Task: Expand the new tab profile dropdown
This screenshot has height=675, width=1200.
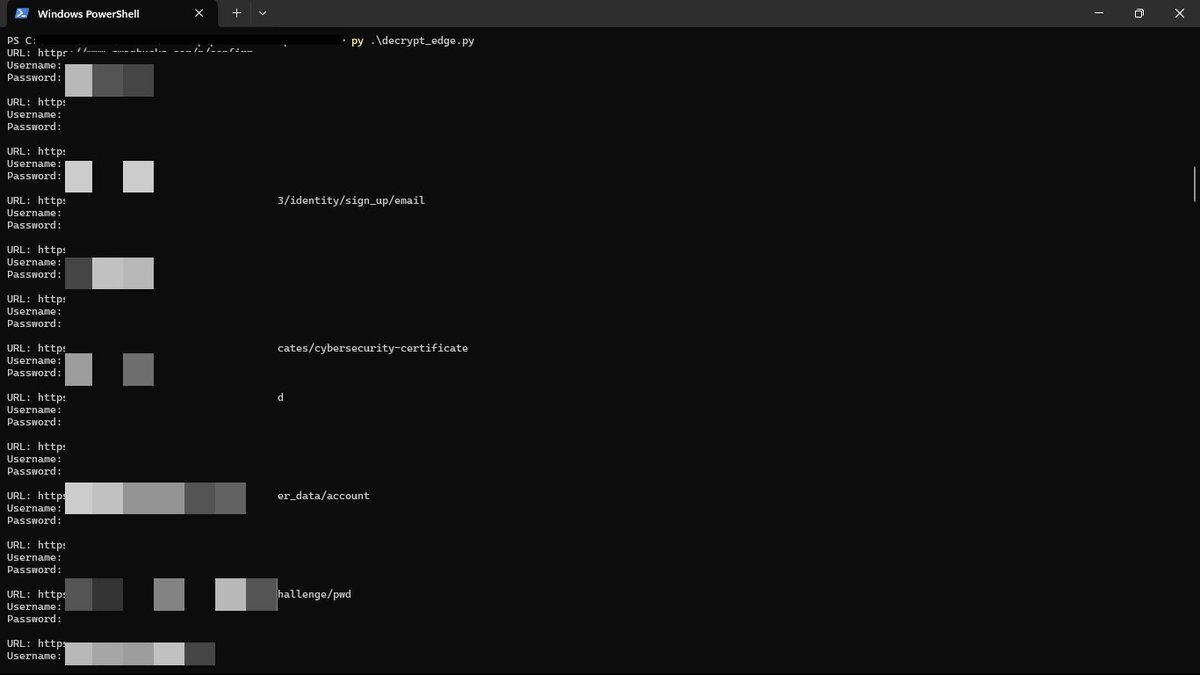Action: coord(262,14)
